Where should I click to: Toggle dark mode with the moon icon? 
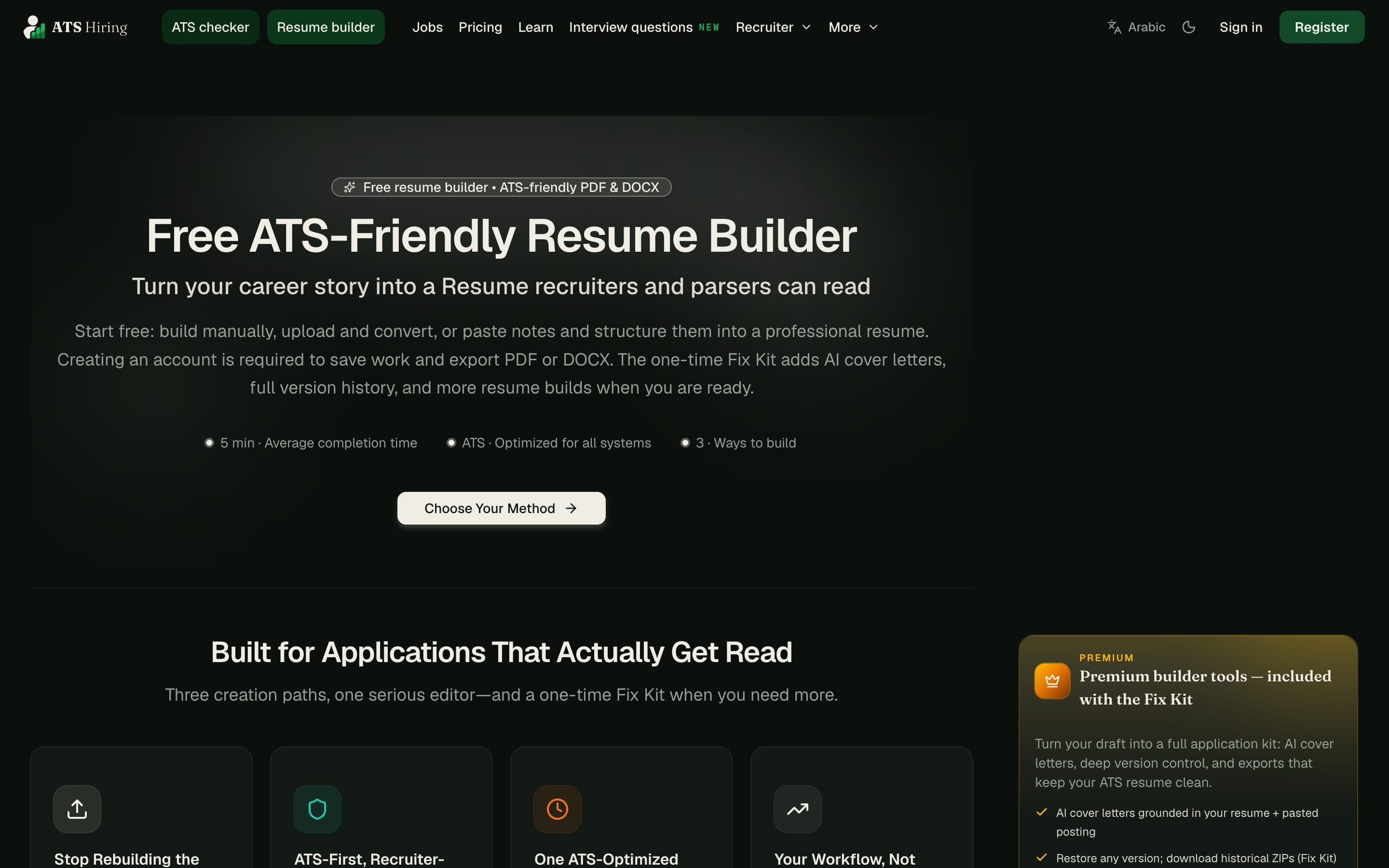coord(1189,27)
